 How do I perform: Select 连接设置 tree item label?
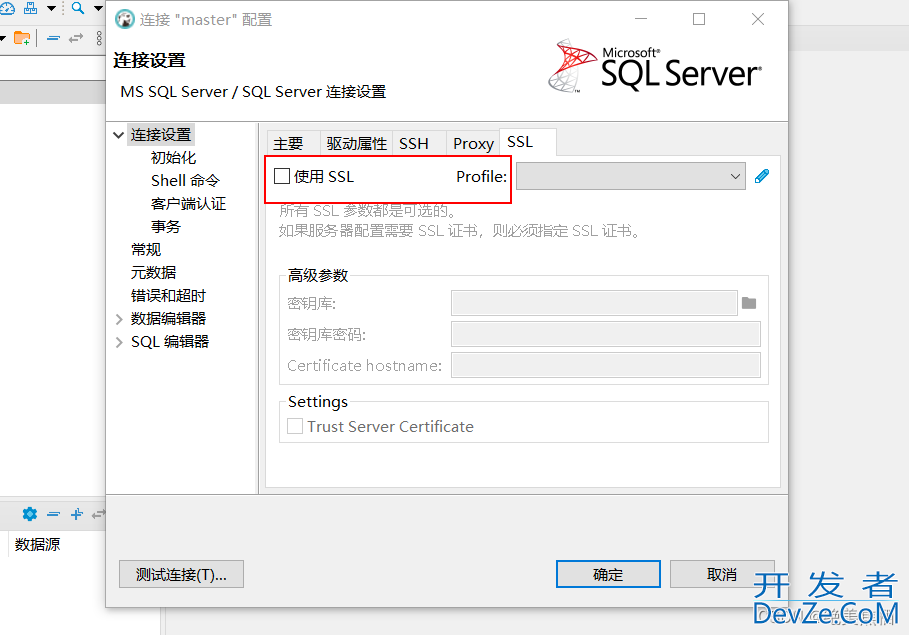pyautogui.click(x=161, y=135)
